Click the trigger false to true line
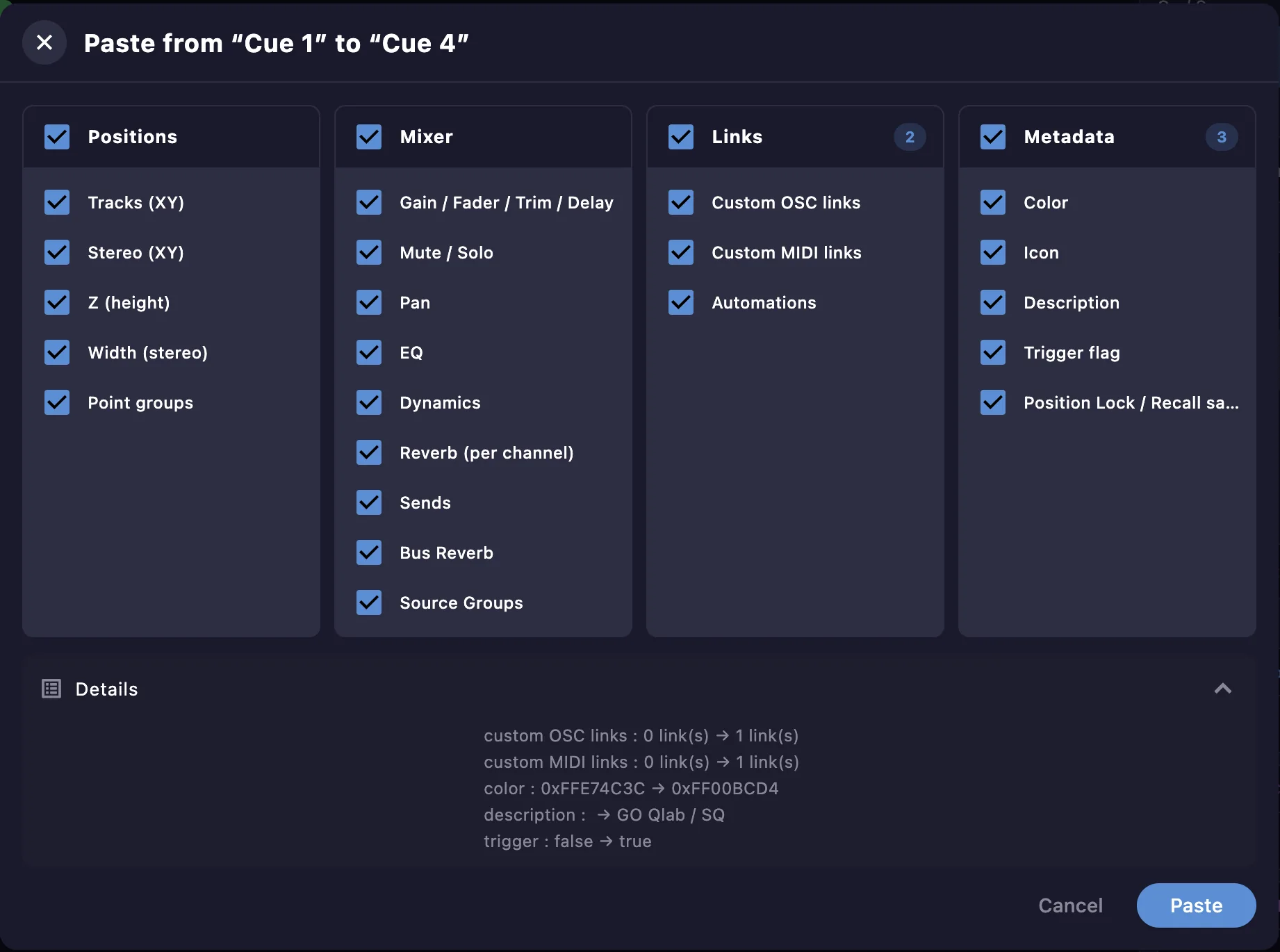 (568, 842)
